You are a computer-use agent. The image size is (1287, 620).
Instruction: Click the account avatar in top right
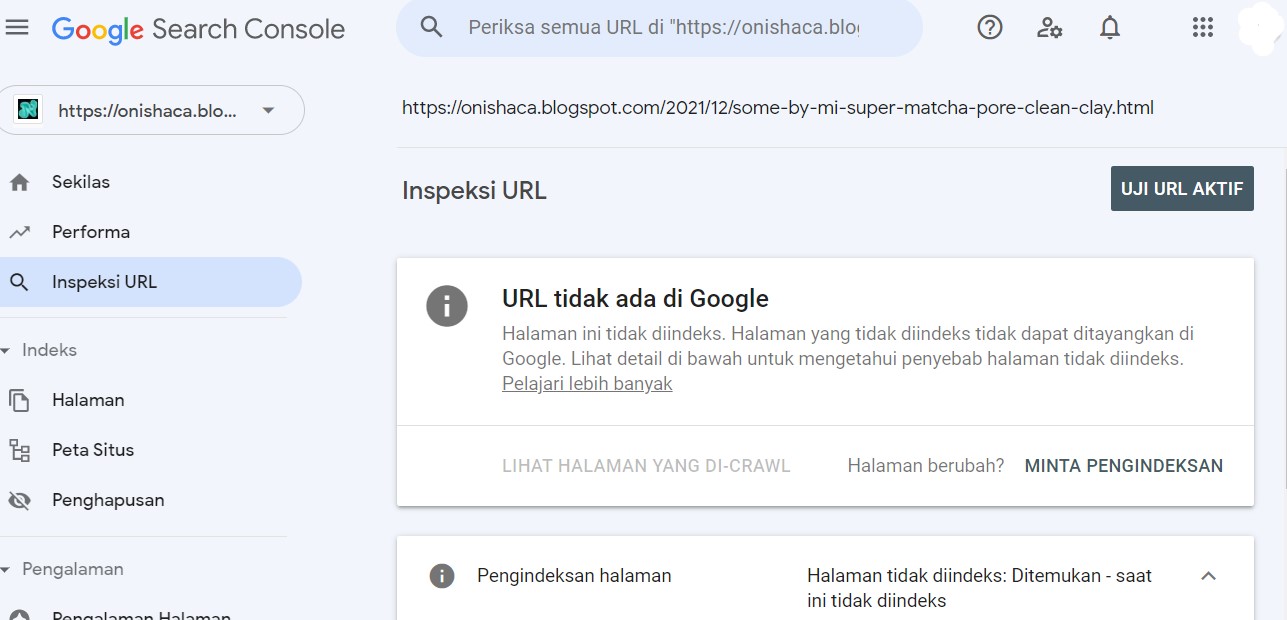(x=1260, y=28)
